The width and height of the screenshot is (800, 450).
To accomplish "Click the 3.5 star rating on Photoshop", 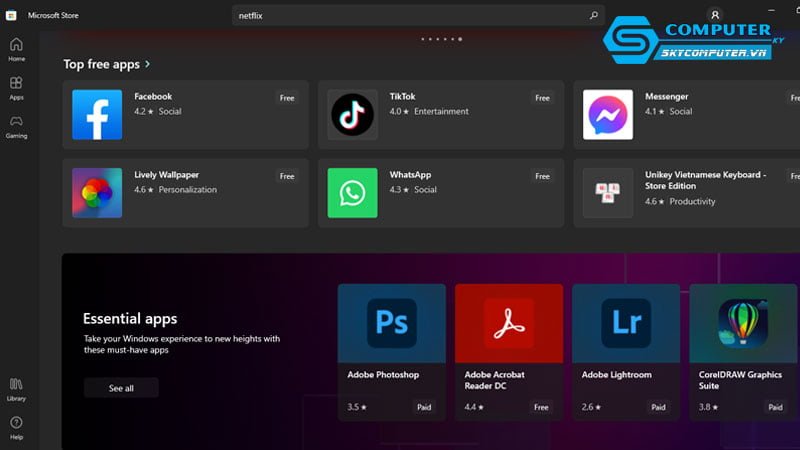I will click(x=357, y=407).
